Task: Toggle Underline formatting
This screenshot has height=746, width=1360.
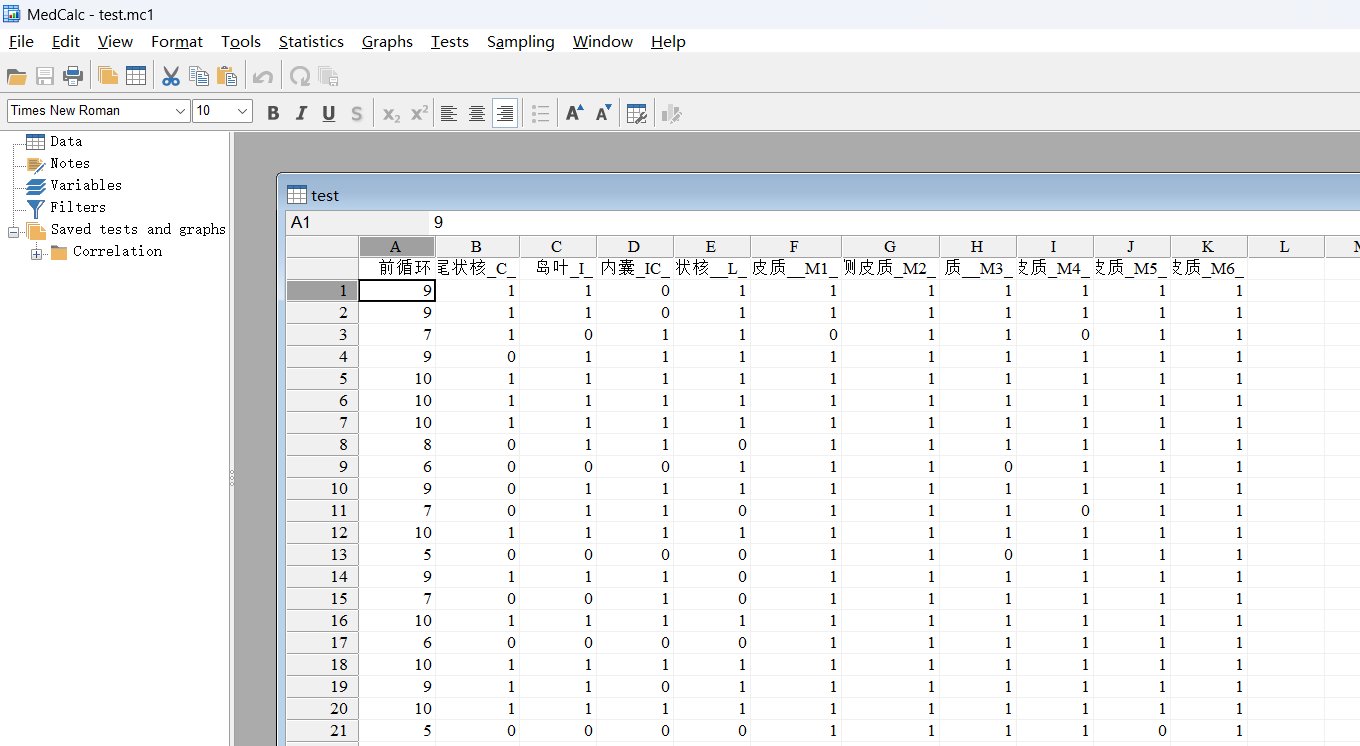Action: pos(329,114)
